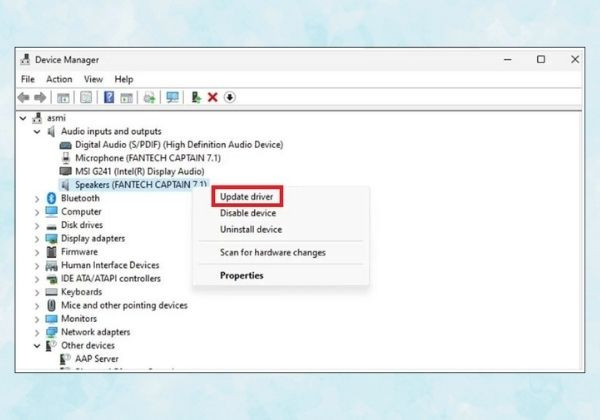Collapse the asmi root node

tap(23, 118)
